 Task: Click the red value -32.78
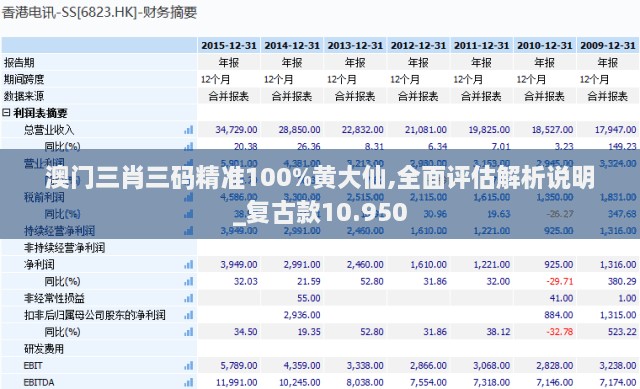(x=560, y=332)
